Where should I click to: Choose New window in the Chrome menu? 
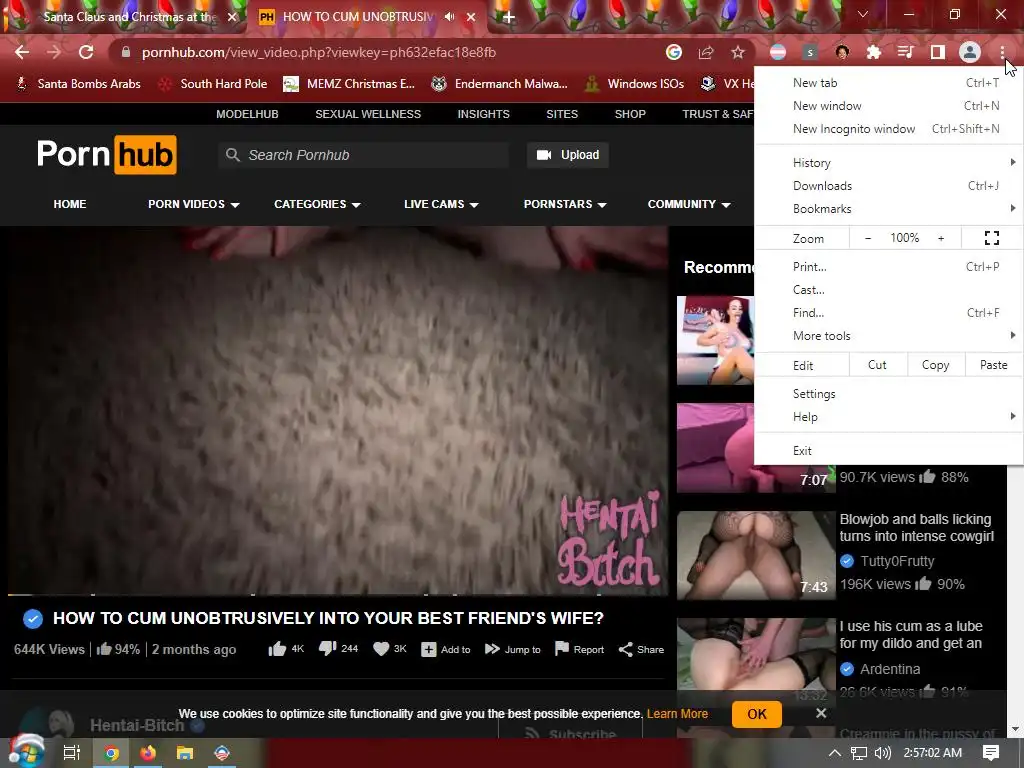click(x=888, y=106)
